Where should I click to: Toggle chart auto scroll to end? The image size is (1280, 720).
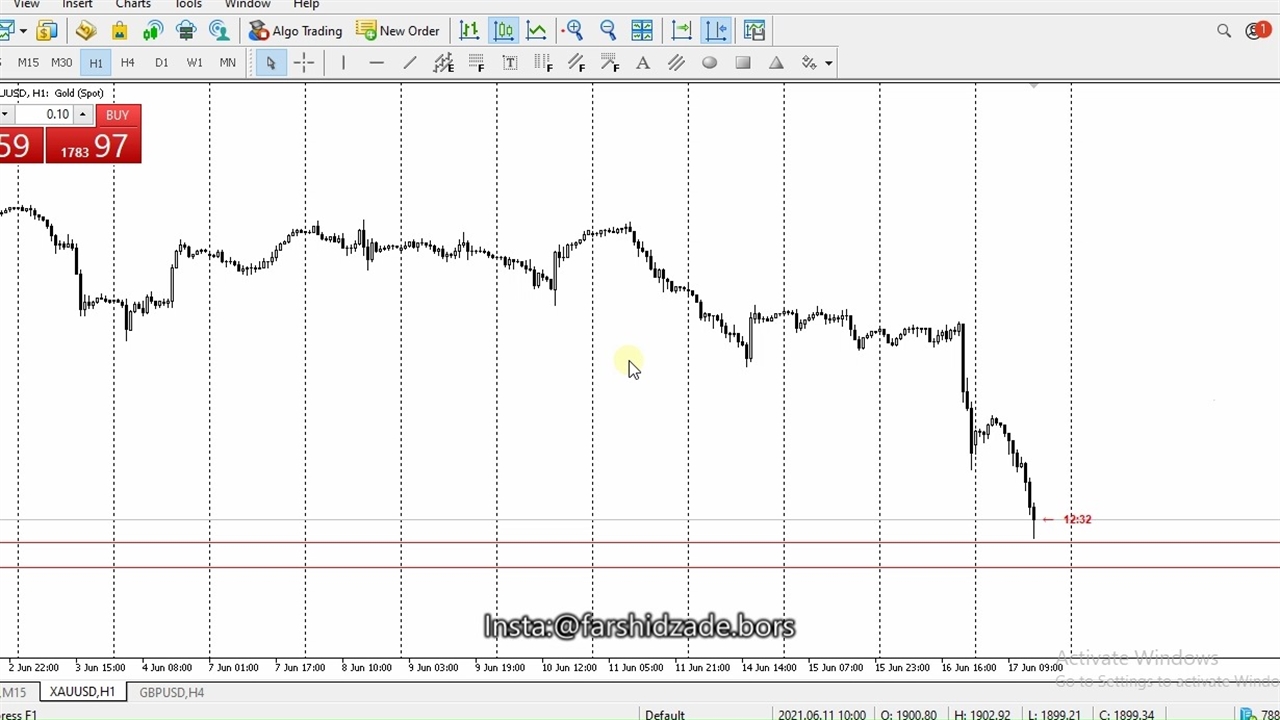682,31
